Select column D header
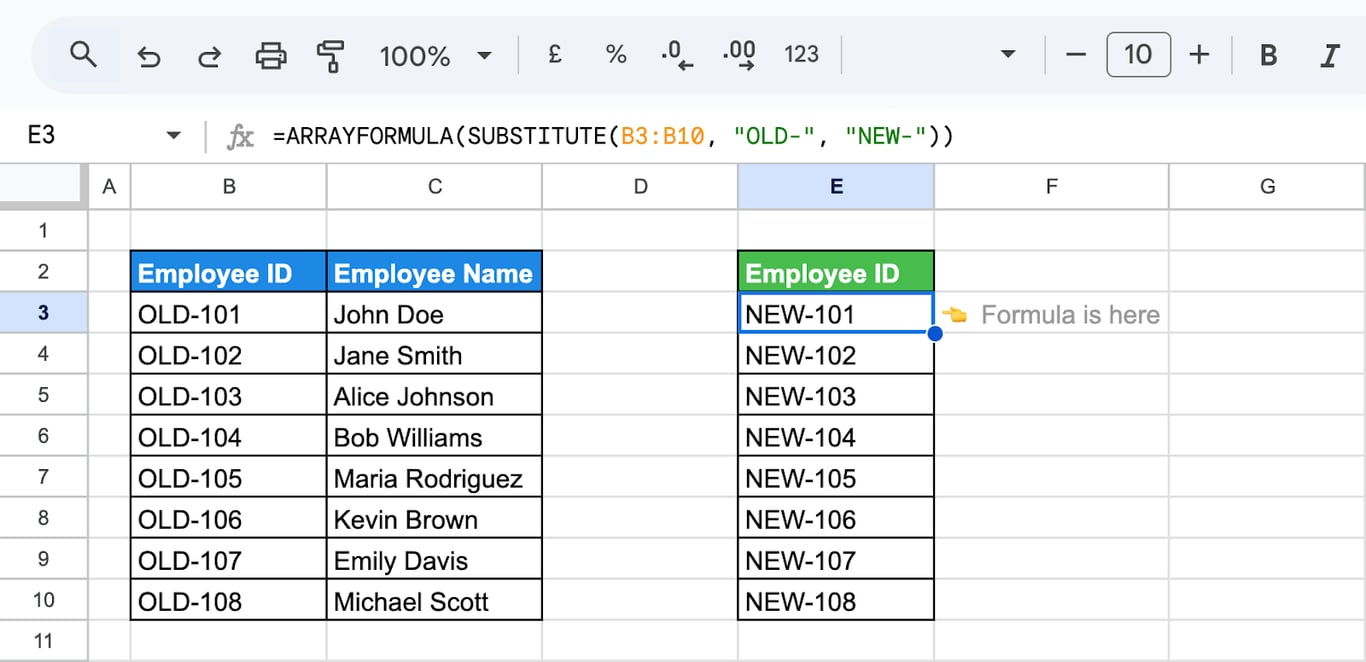This screenshot has height=662, width=1366. 640,187
